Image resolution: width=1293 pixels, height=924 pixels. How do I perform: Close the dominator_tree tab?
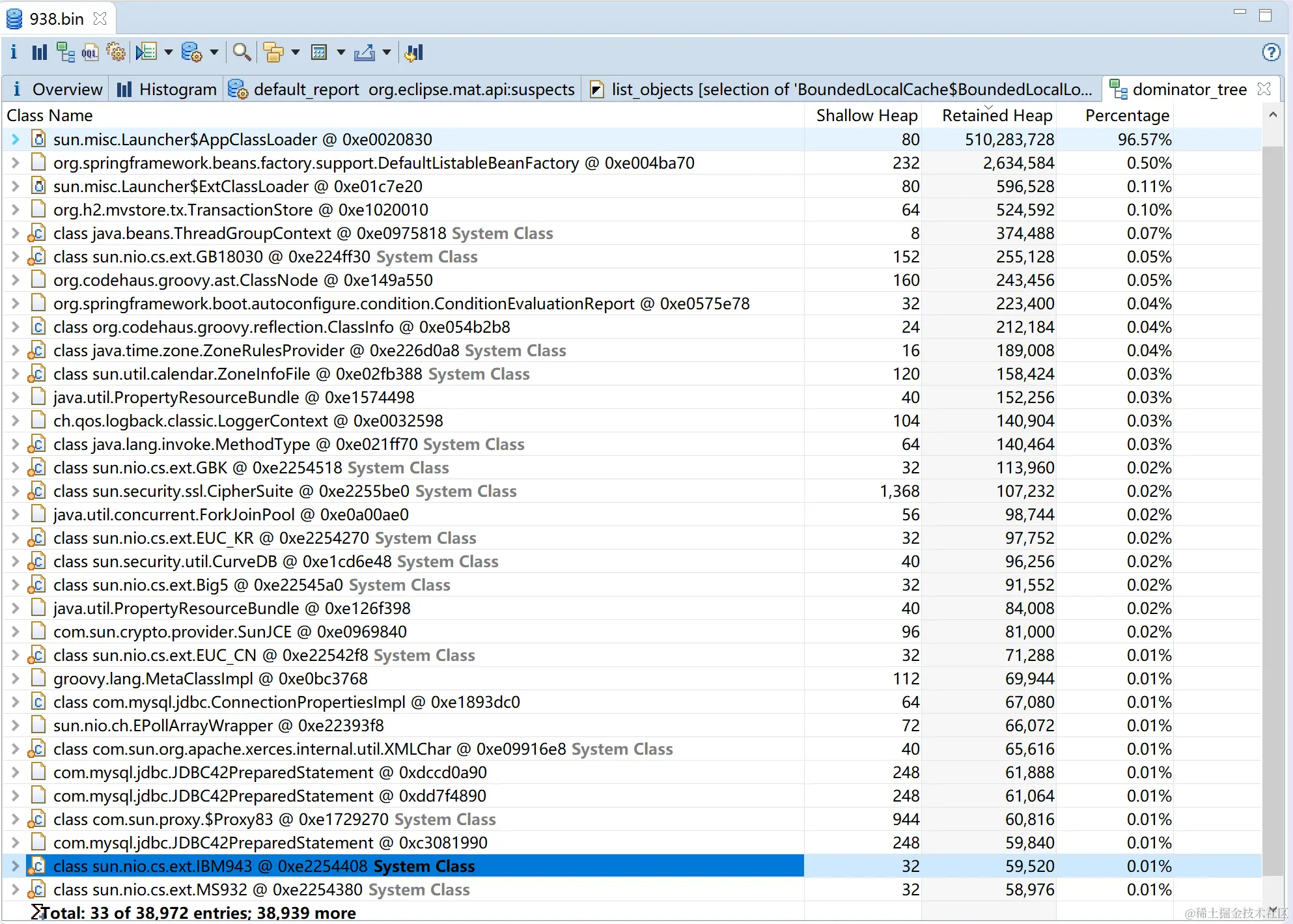click(x=1264, y=89)
